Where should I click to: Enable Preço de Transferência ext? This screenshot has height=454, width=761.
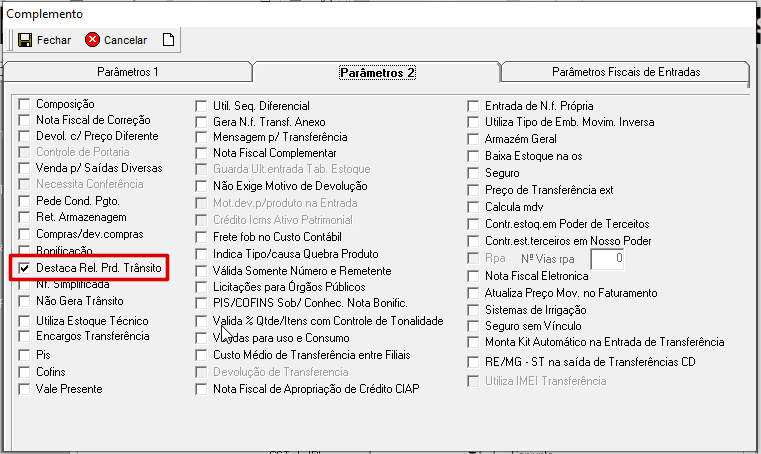point(473,190)
